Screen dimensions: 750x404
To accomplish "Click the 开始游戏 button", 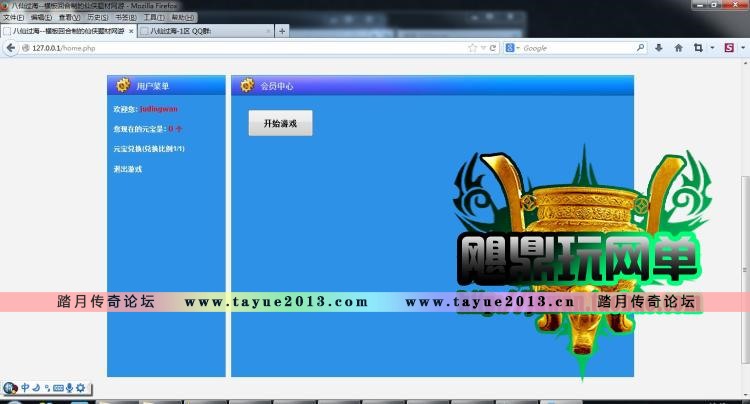I will [x=280, y=123].
